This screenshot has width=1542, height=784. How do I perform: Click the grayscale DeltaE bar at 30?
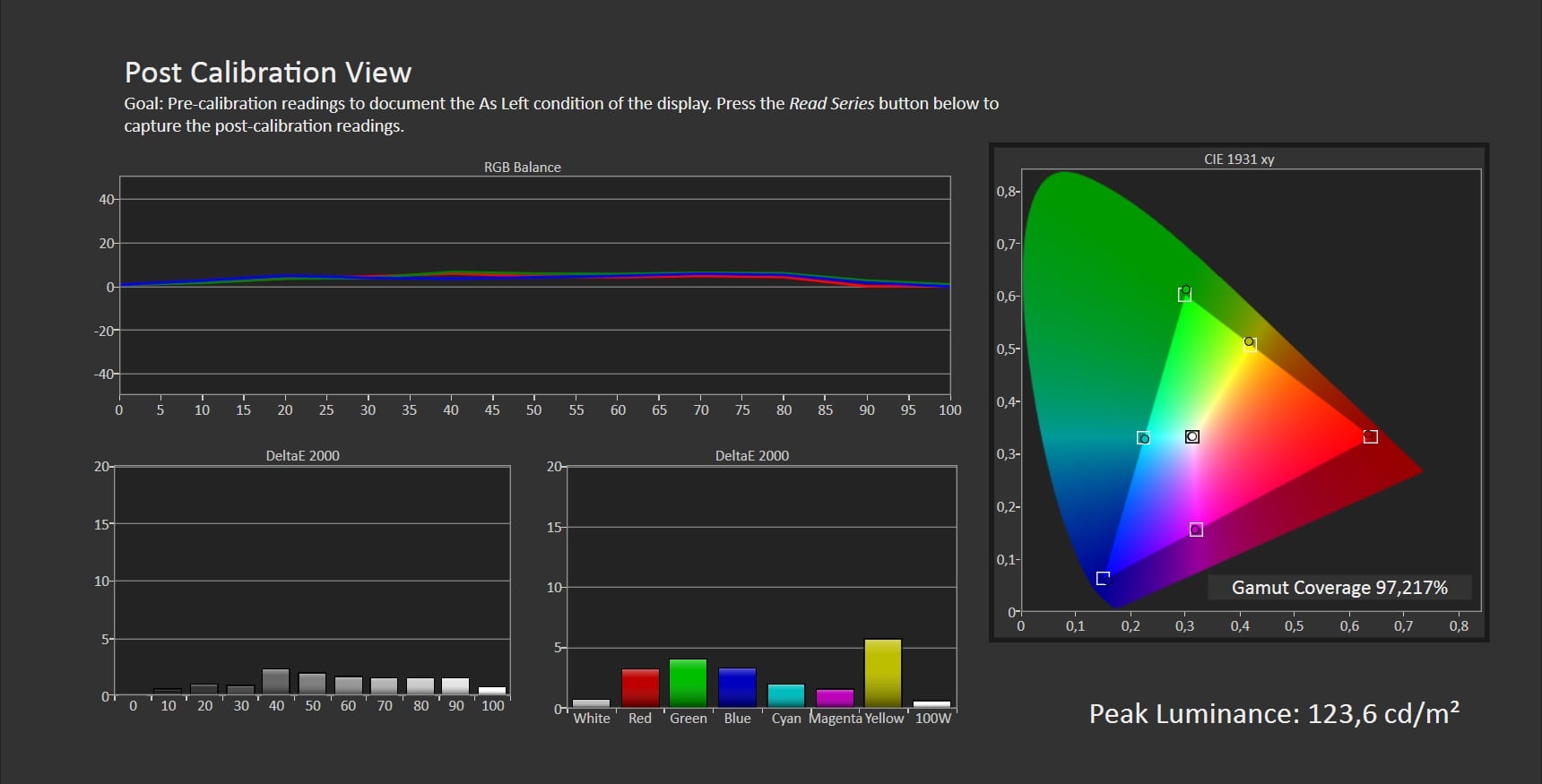click(x=240, y=690)
